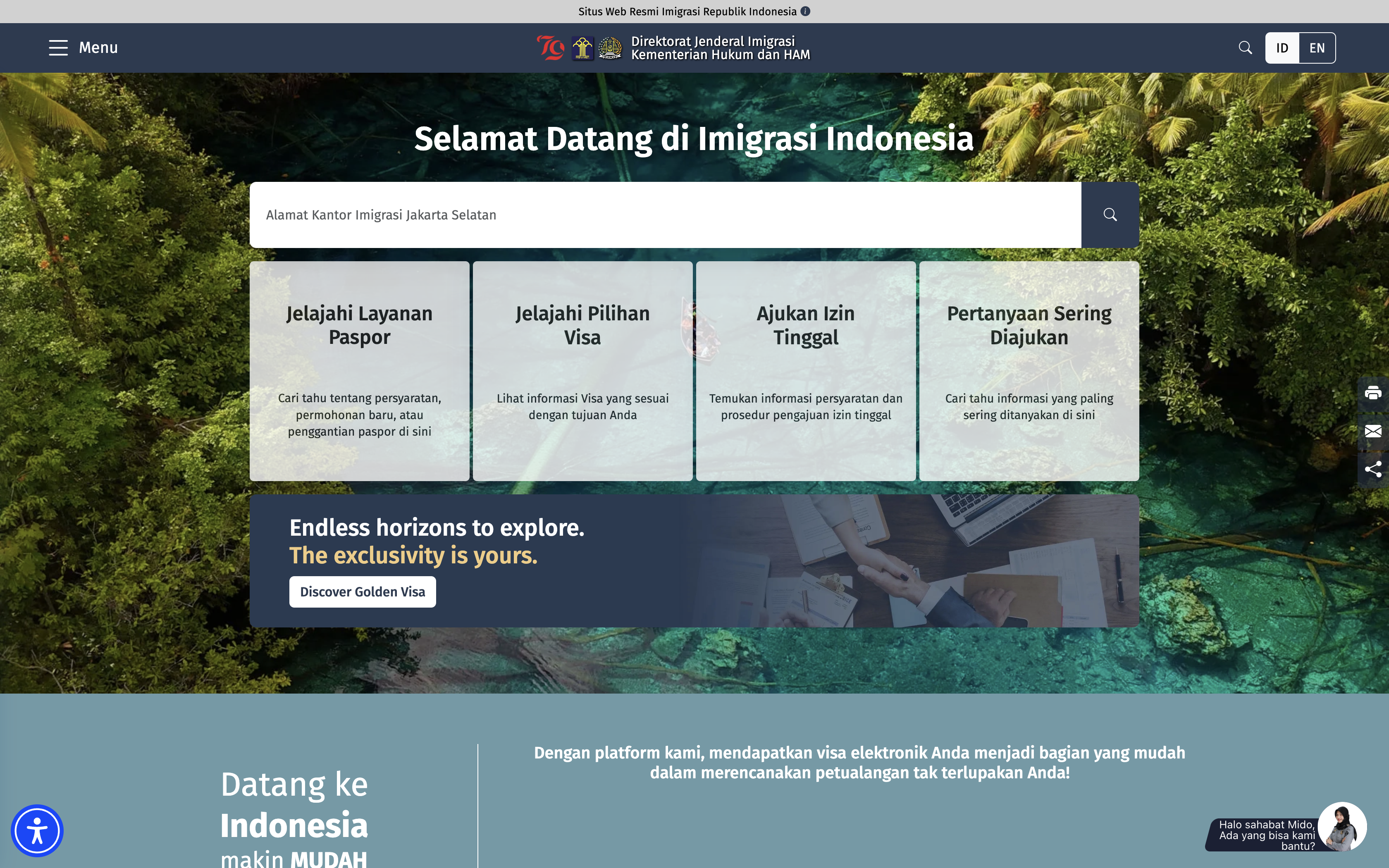Switch language to EN

[1317, 48]
